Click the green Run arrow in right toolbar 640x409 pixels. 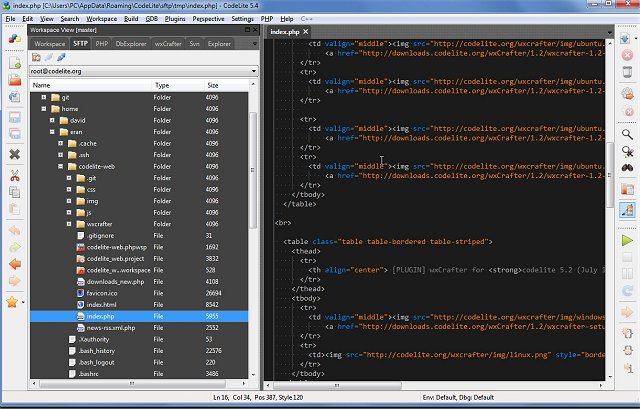coord(627,241)
